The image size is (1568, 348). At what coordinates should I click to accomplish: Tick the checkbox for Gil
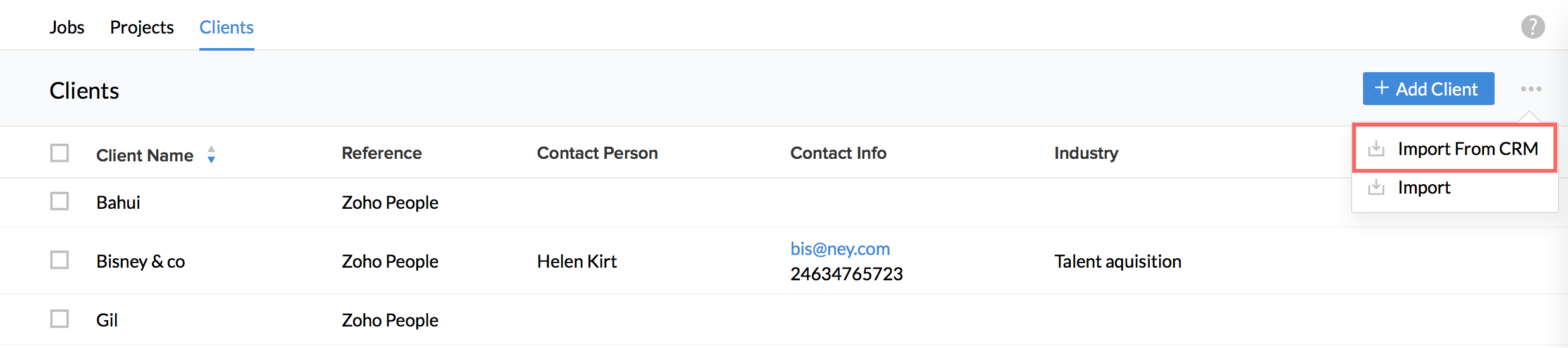59,319
